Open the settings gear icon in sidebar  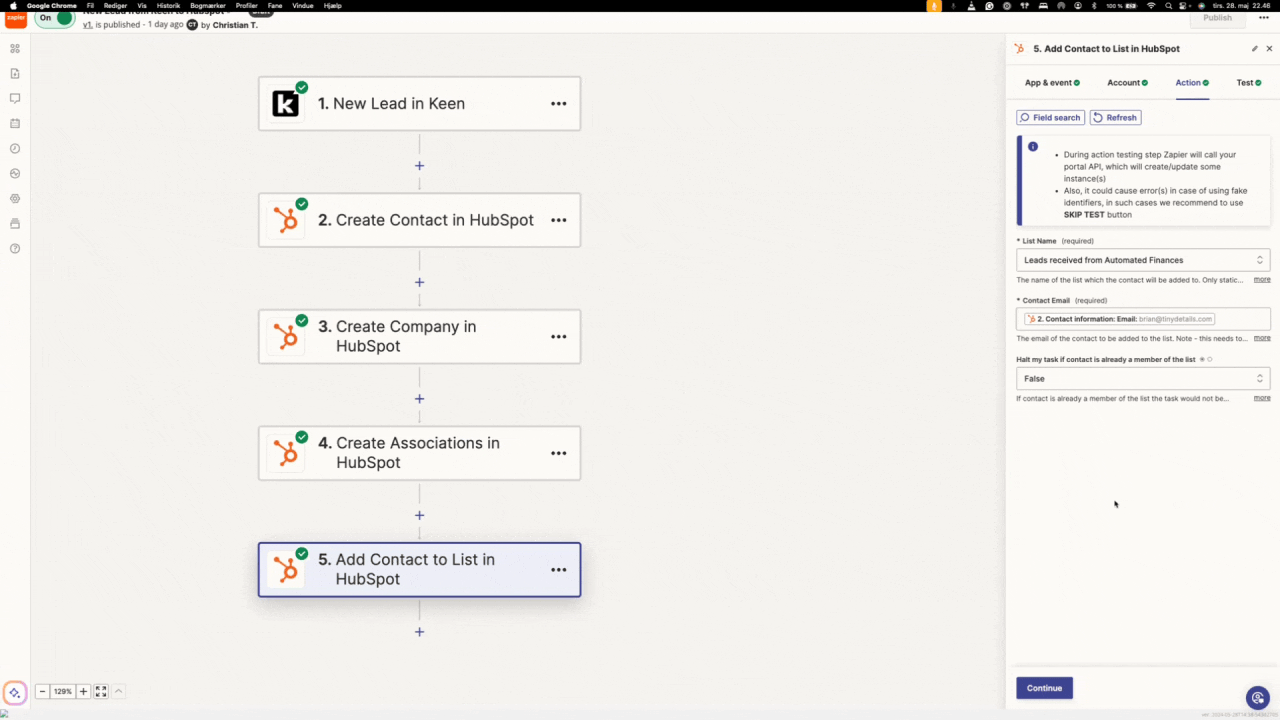coord(15,198)
